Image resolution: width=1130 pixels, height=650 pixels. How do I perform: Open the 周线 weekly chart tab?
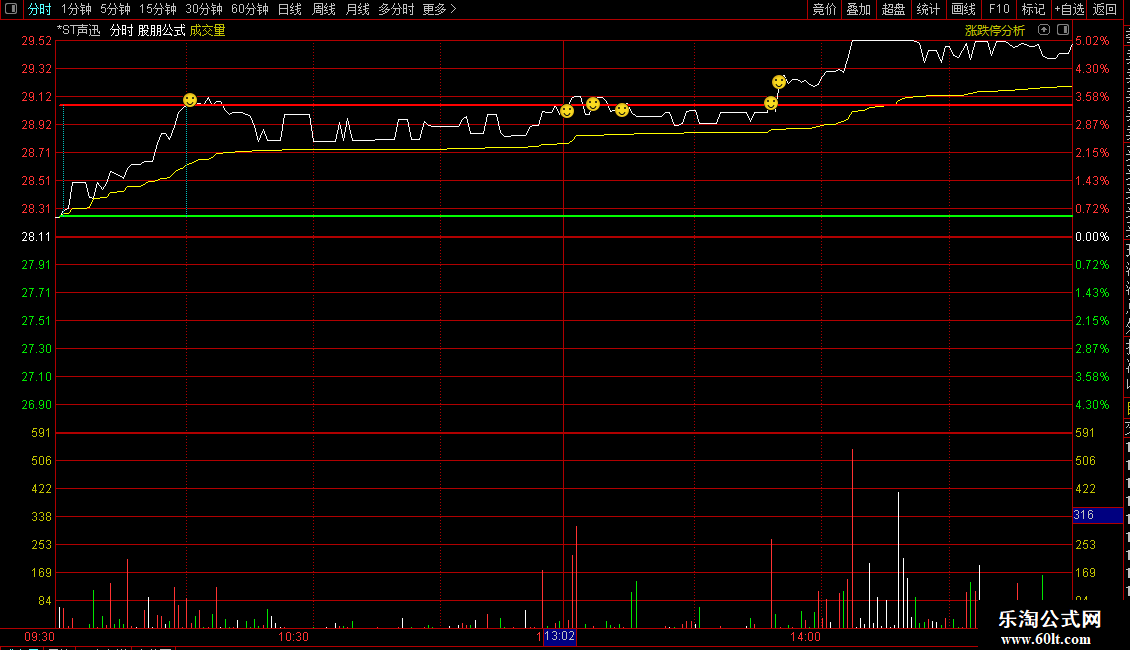pos(324,9)
